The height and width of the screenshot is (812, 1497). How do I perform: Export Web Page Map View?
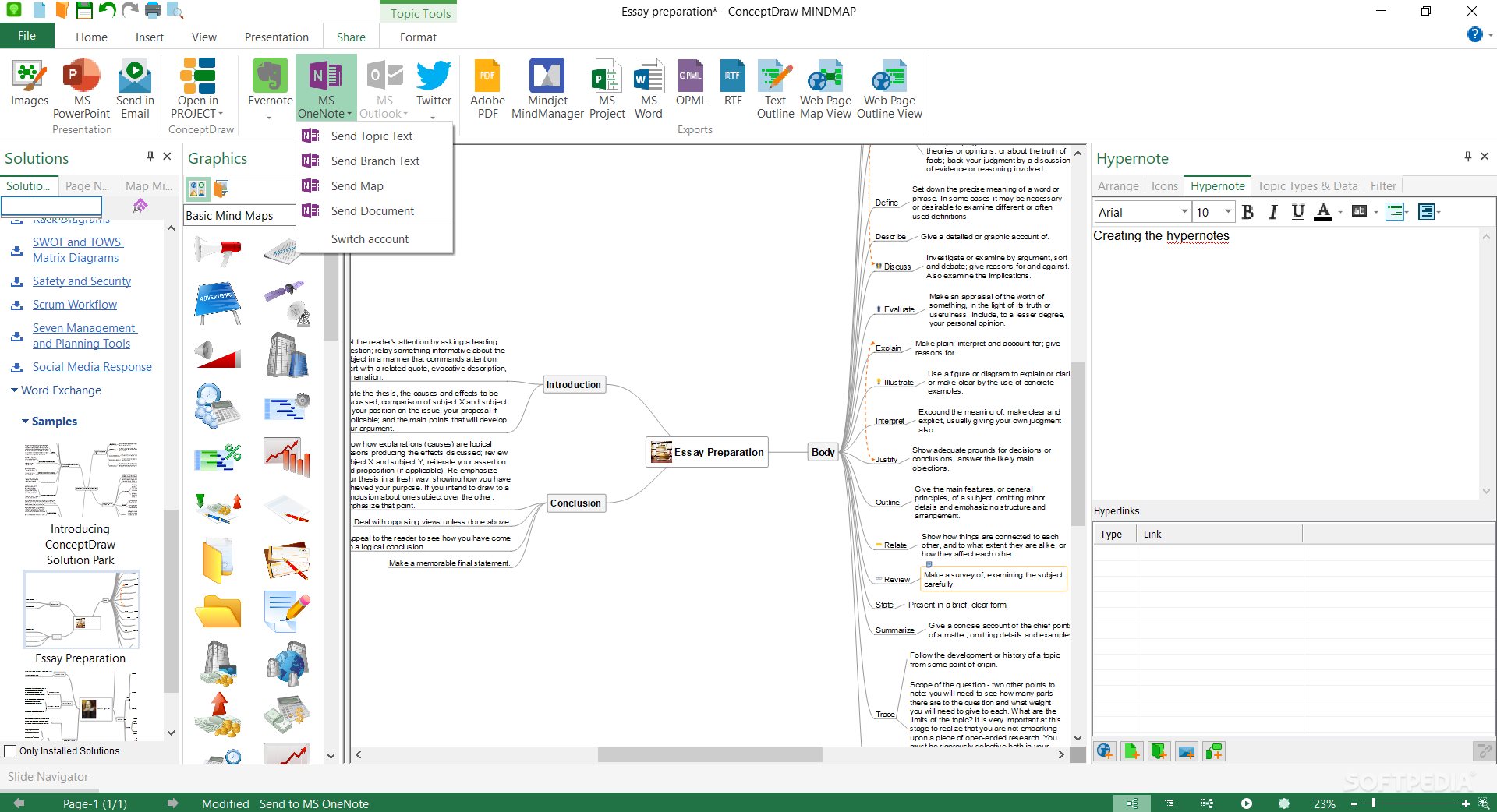[826, 88]
